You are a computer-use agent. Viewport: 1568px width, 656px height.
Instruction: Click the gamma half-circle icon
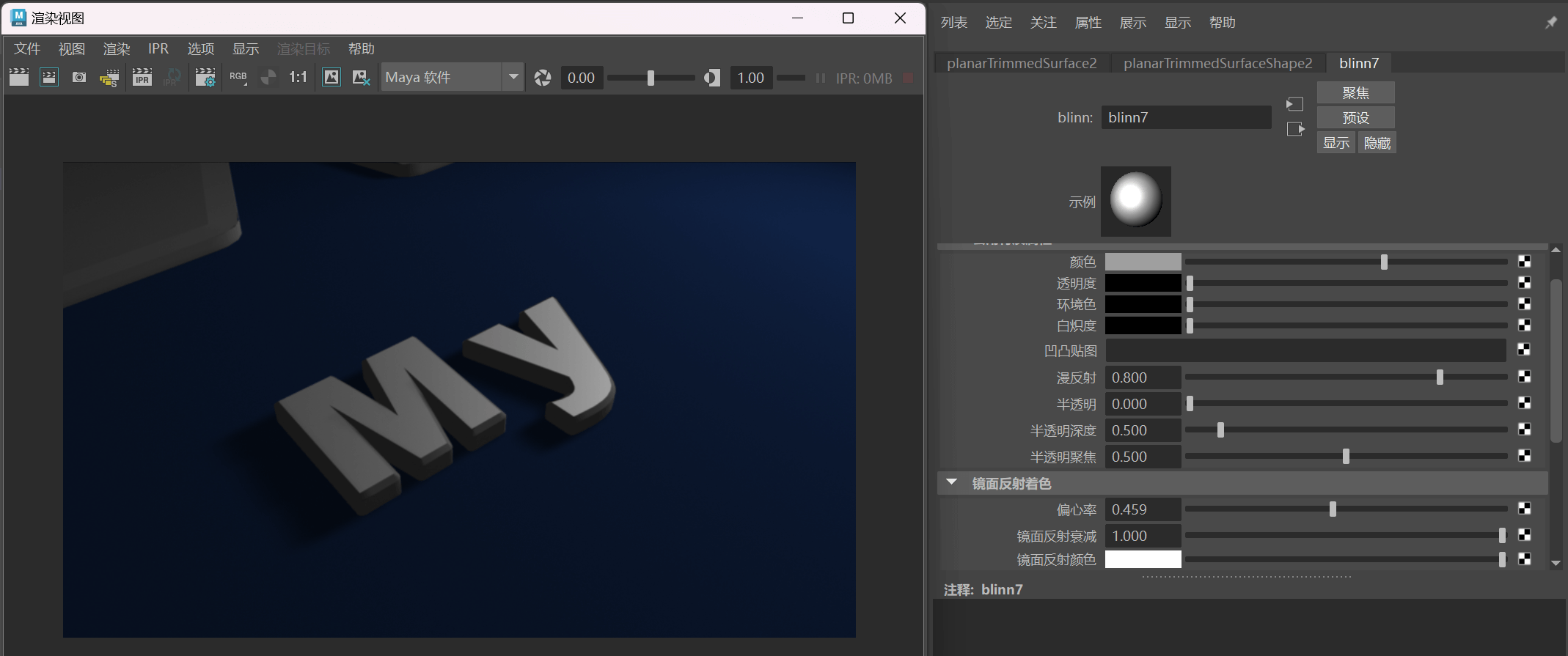(711, 78)
